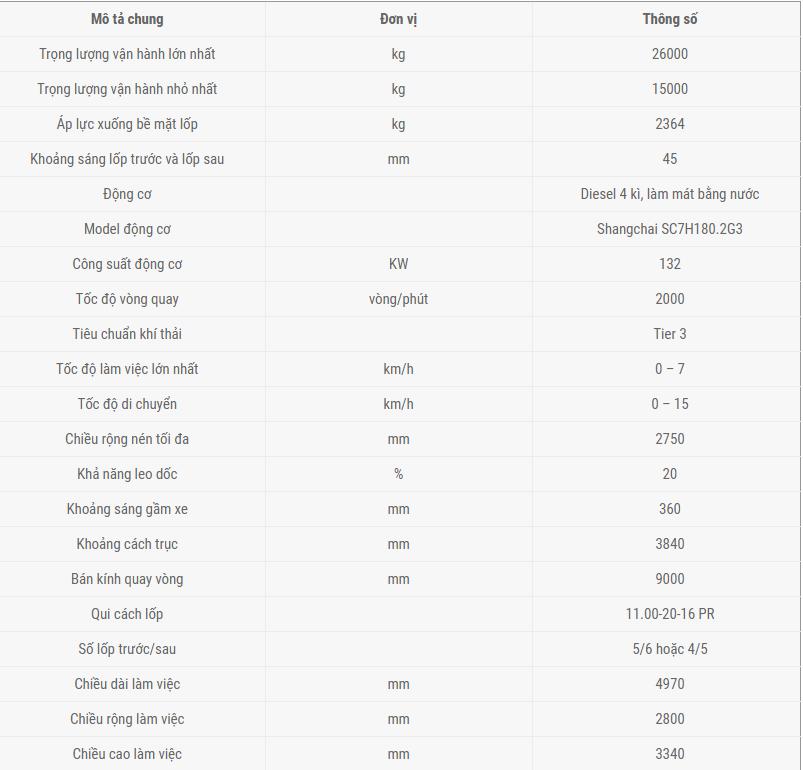Select the "Trọng lượng vận hành lớn nhất" cell
Viewport: 803px width, 770px height.
pyautogui.click(x=127, y=54)
